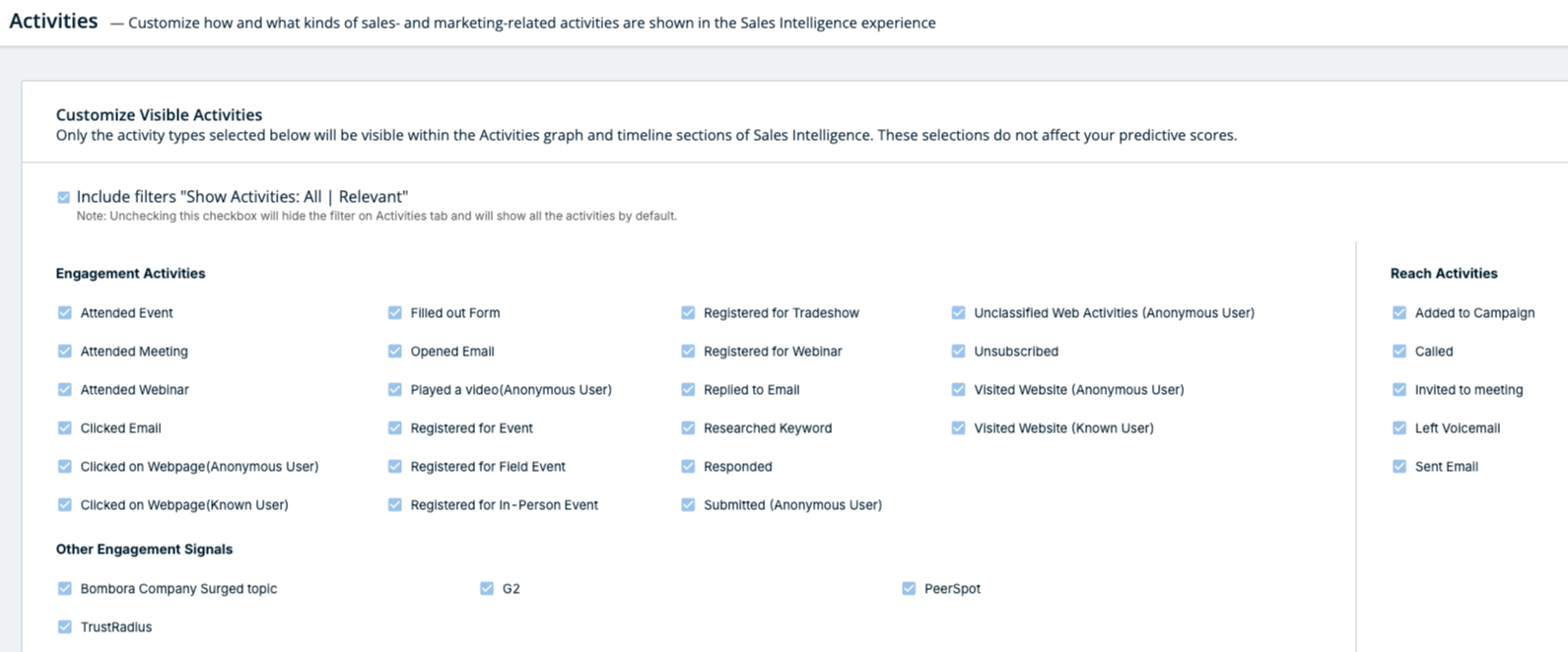The width and height of the screenshot is (1568, 652).
Task: Uncheck Registered for In-Person Event
Action: pos(395,505)
